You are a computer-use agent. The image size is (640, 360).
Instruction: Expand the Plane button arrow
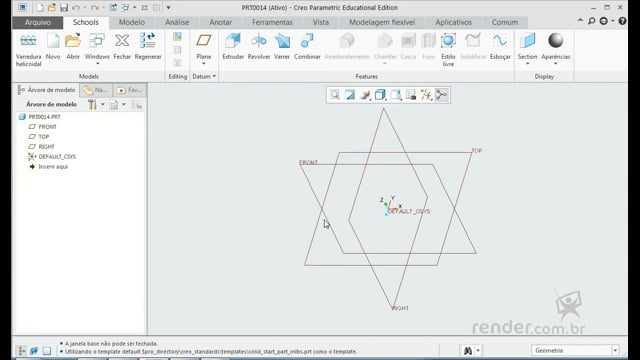[x=204, y=64]
